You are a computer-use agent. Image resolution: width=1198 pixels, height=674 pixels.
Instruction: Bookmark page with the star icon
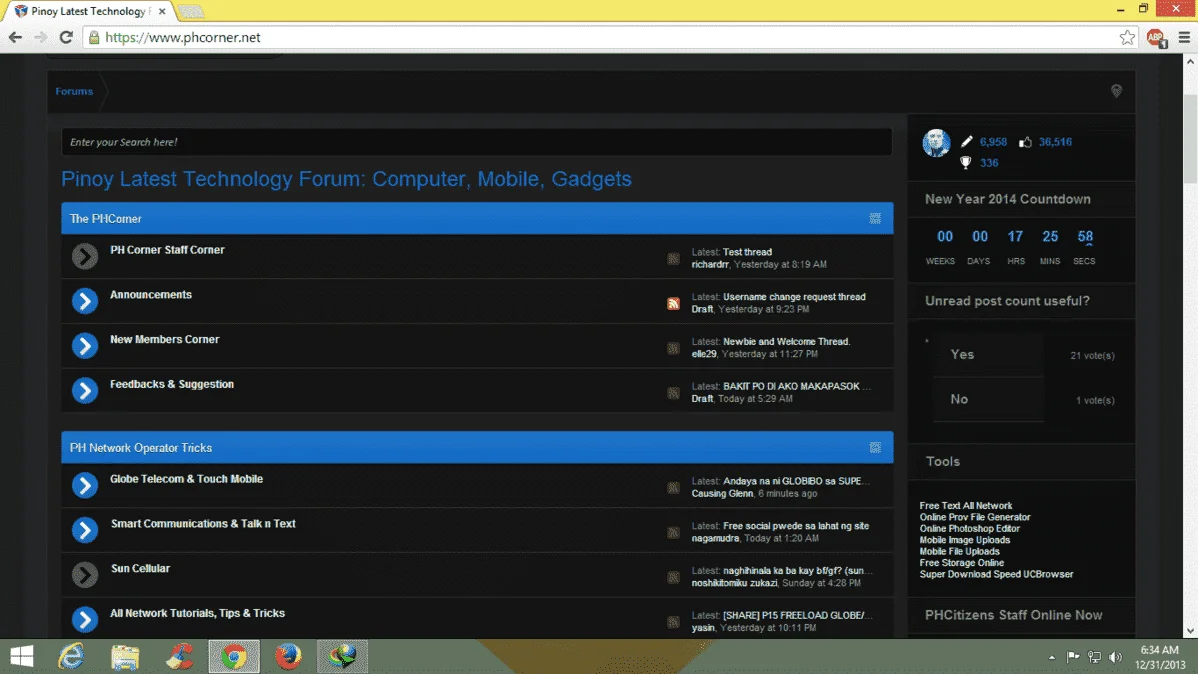pos(1127,37)
